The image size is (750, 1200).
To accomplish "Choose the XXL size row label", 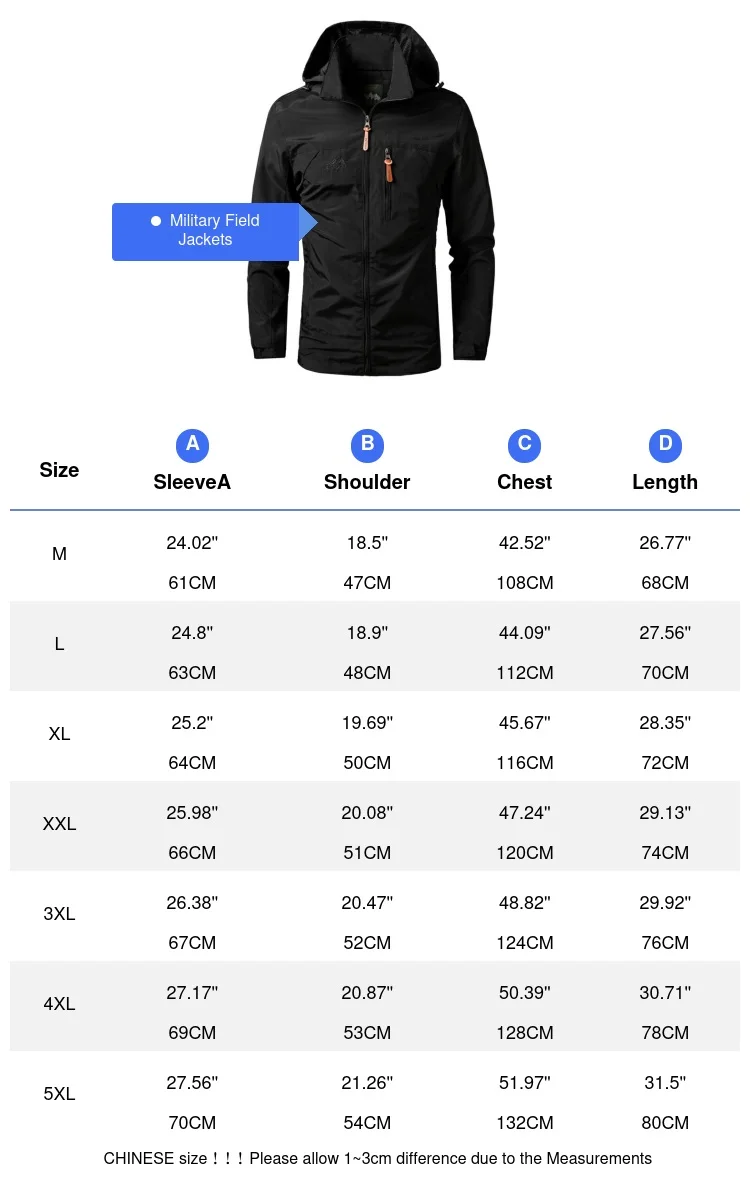I will pos(59,824).
